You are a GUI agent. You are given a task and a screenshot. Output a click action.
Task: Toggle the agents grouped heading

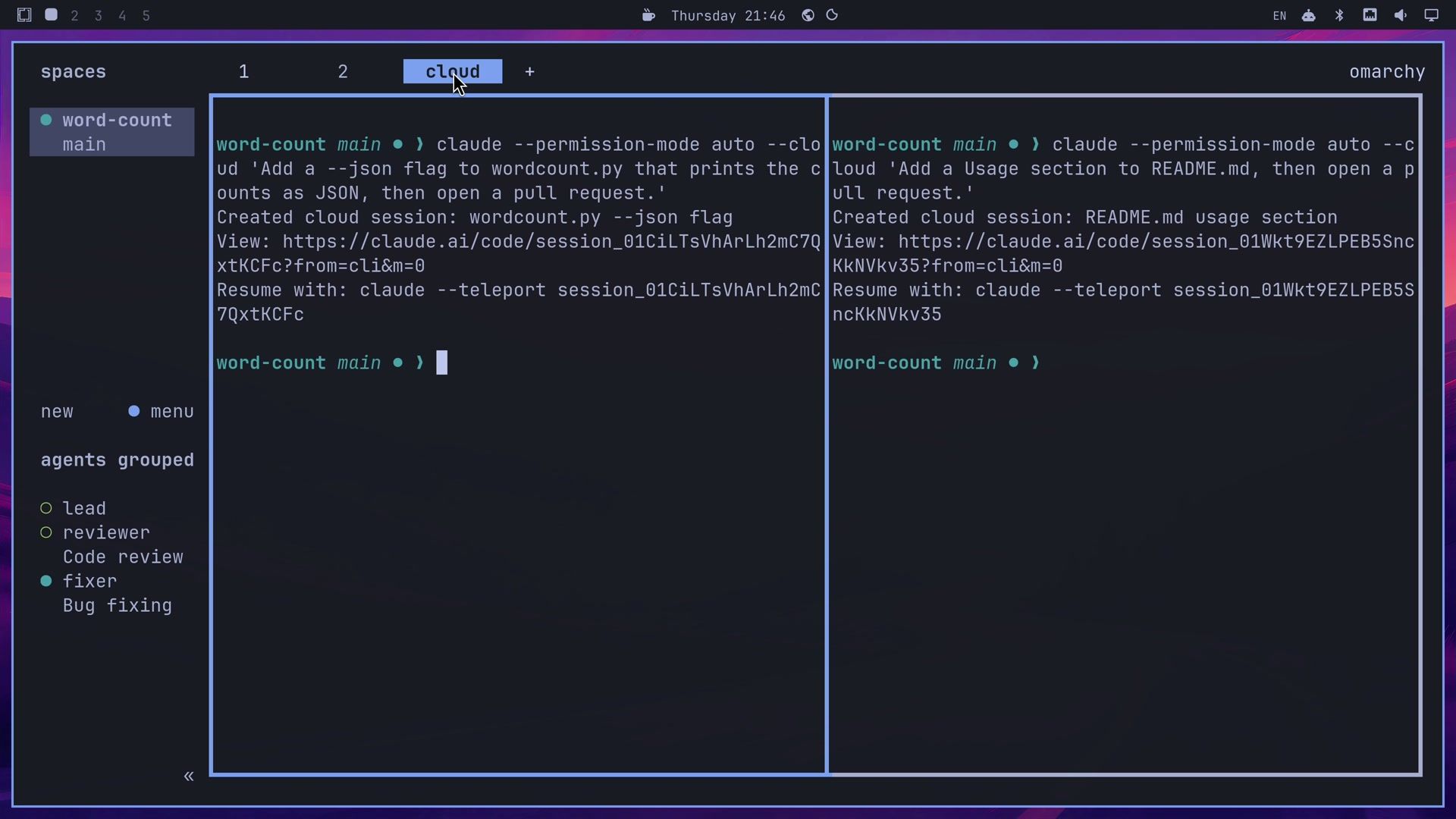[117, 460]
